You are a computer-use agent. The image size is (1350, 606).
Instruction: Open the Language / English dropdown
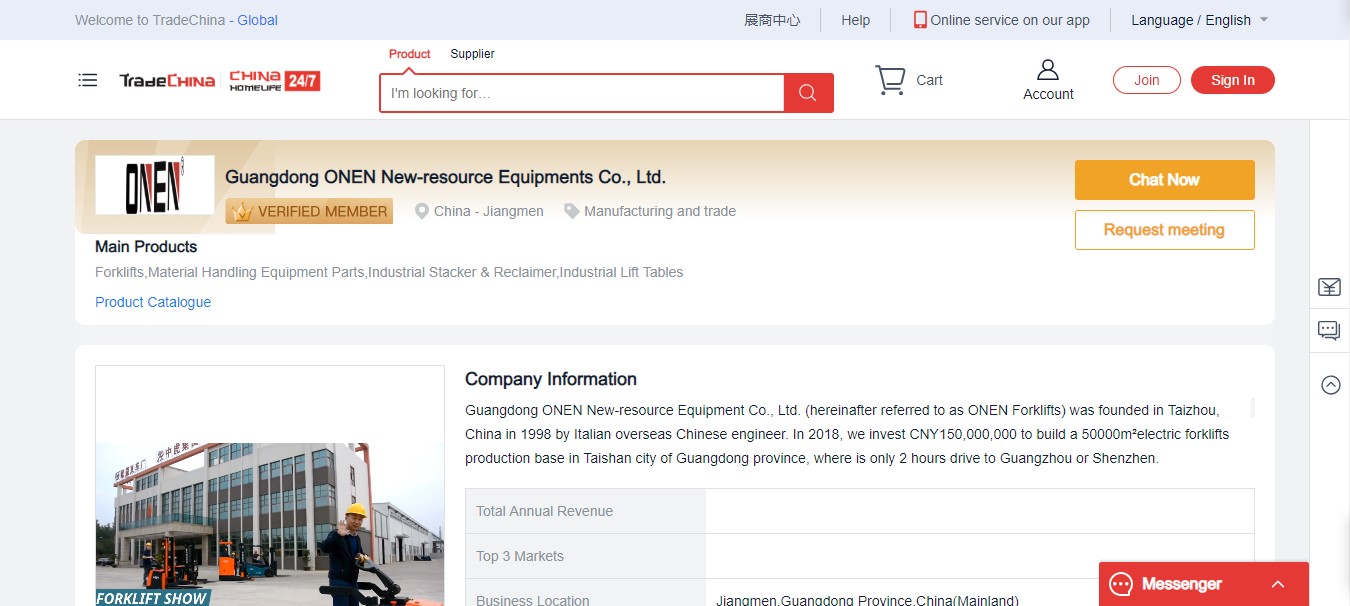[x=1198, y=20]
